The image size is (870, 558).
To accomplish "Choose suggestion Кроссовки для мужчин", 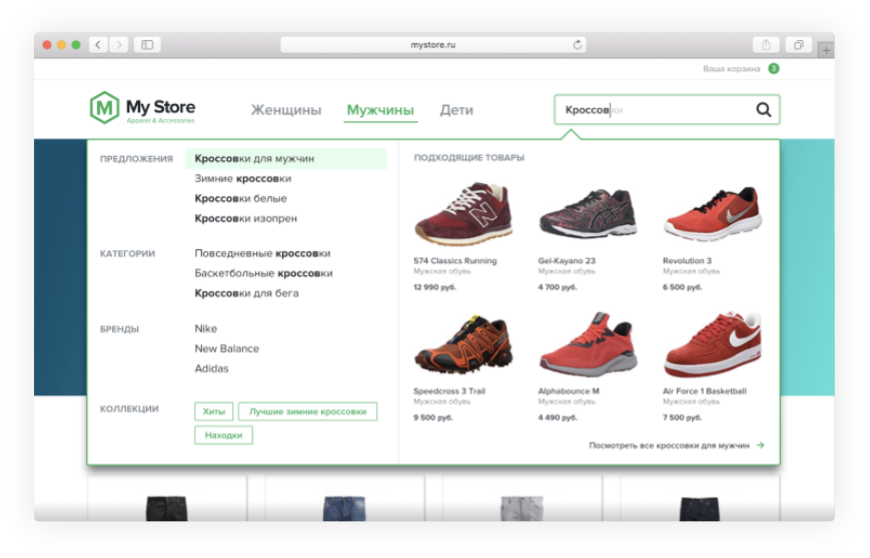I will tap(254, 159).
